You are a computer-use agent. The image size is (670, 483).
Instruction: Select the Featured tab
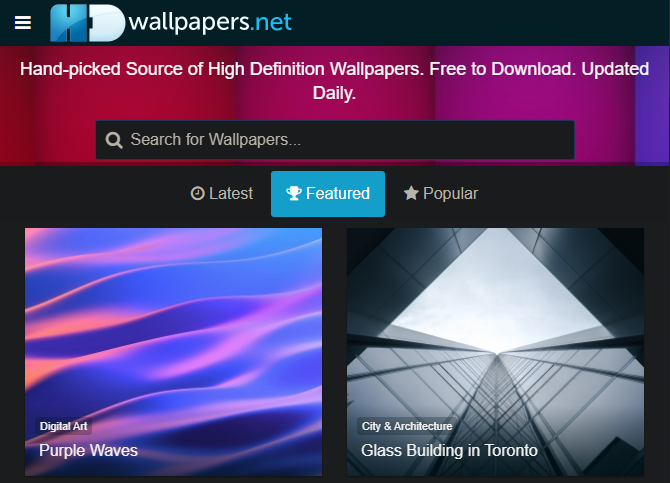(328, 194)
